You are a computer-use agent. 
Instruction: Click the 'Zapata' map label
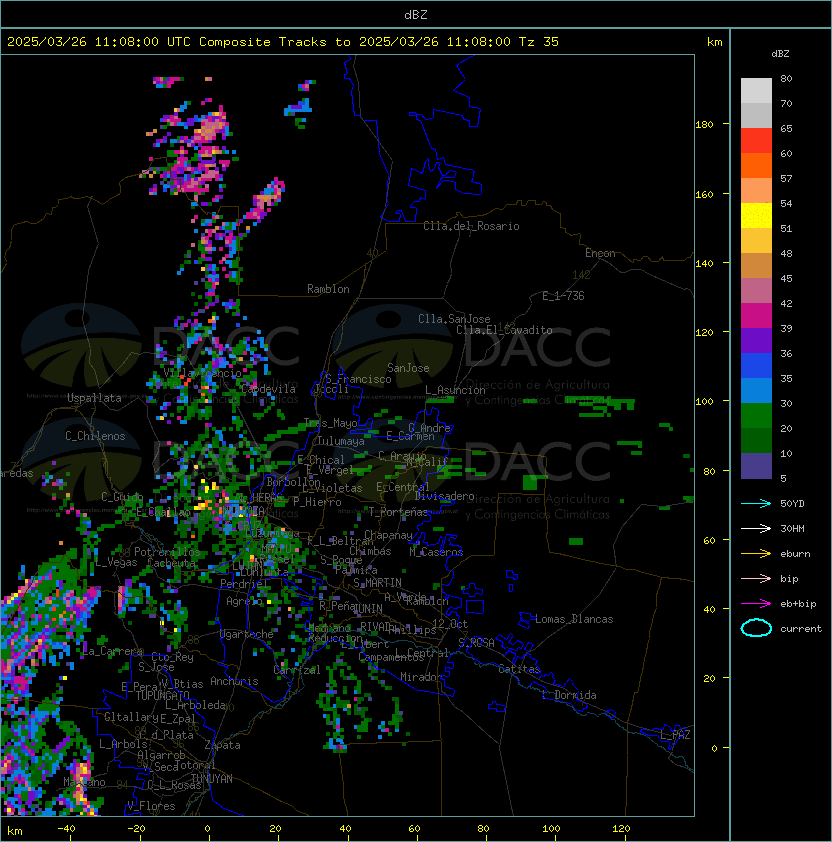(222, 745)
